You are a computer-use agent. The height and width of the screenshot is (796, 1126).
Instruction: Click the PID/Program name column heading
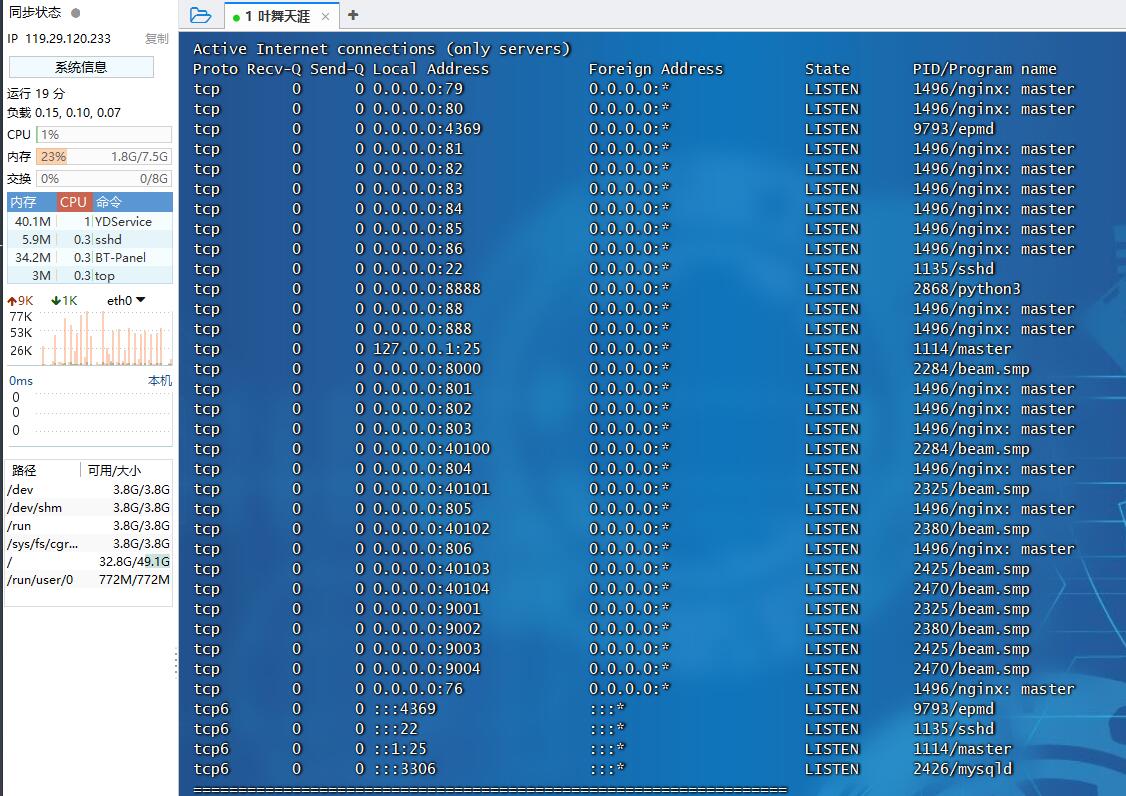click(x=985, y=70)
